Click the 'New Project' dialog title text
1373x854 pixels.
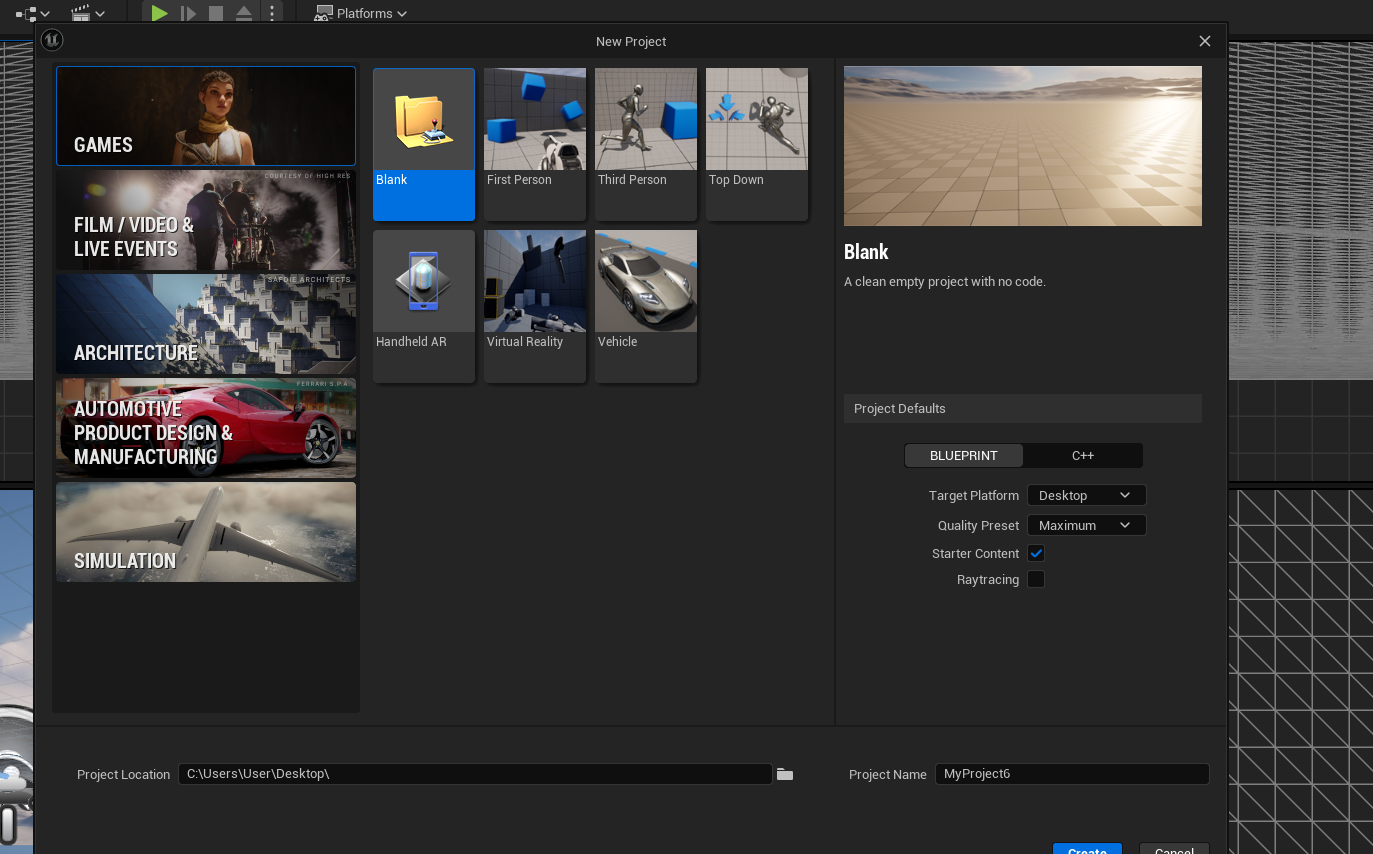(631, 41)
